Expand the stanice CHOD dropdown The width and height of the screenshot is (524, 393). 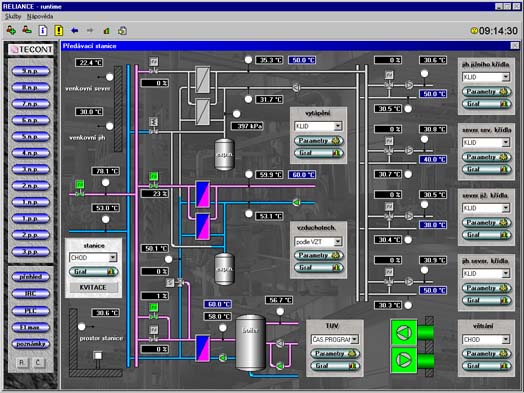pyautogui.click(x=113, y=257)
